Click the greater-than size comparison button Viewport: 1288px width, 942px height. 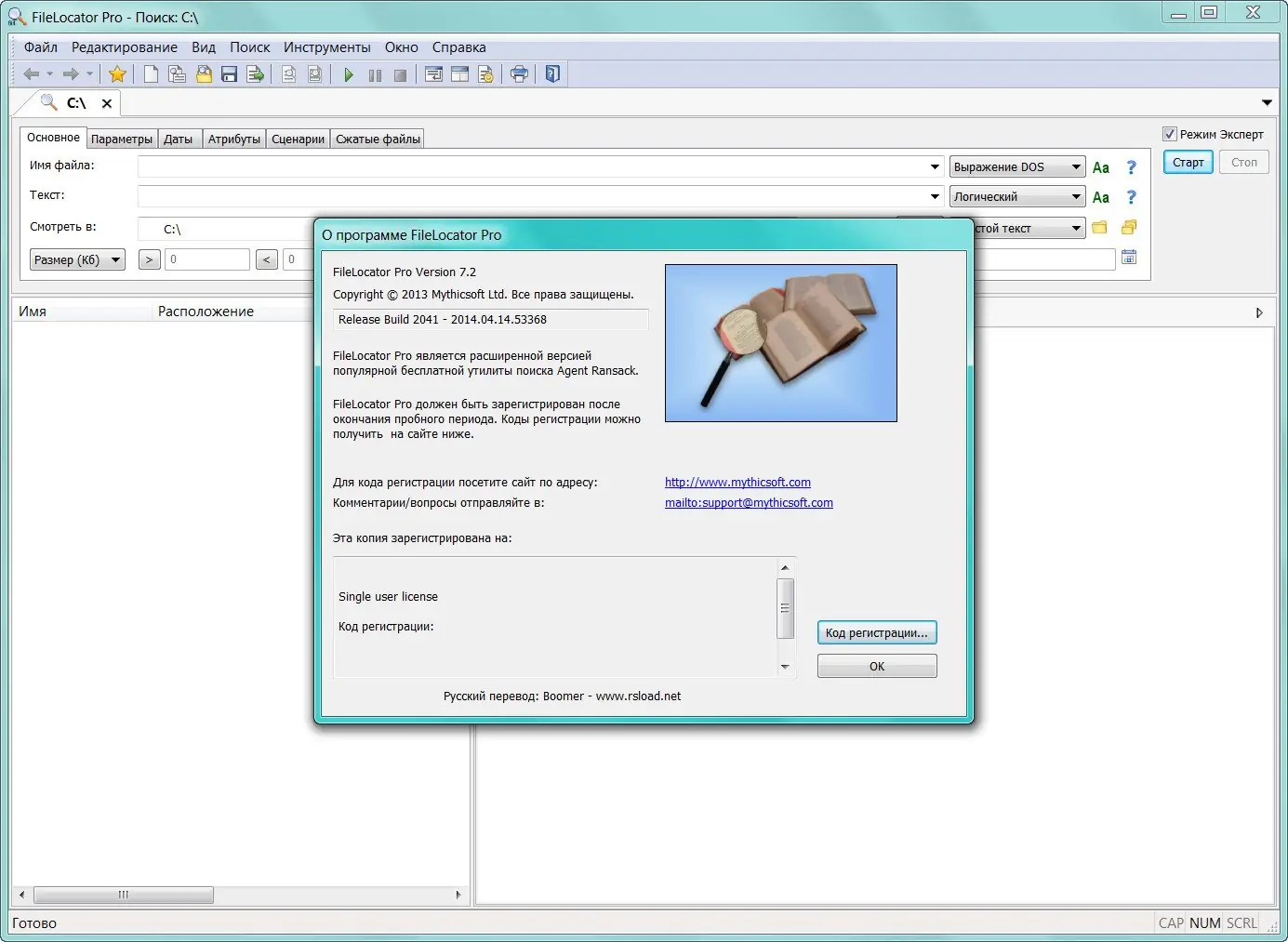pyautogui.click(x=149, y=259)
